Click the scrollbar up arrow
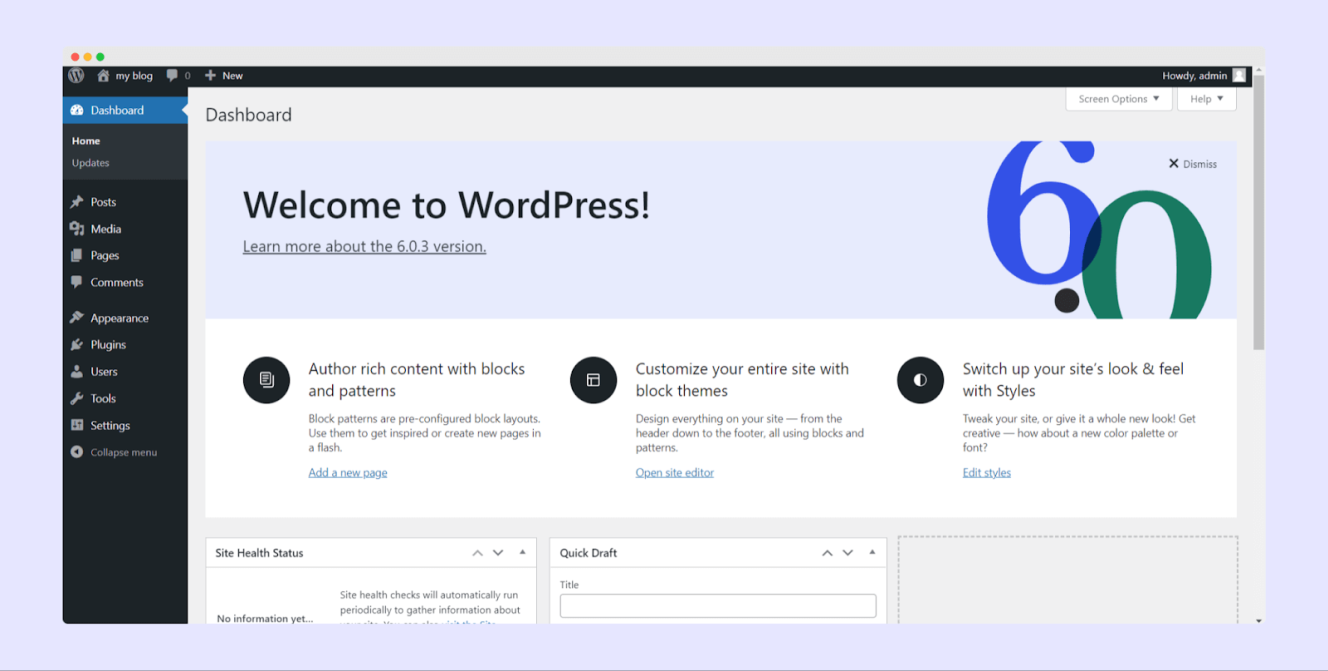 coord(1259,70)
